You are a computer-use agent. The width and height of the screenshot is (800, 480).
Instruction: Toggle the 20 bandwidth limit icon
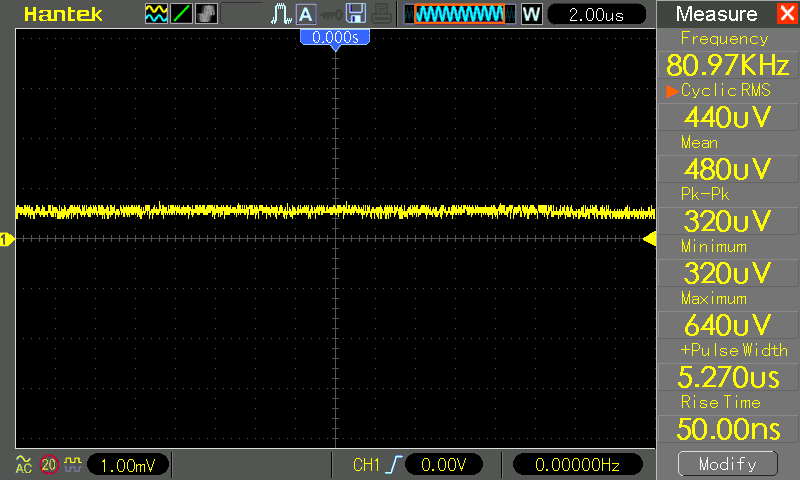pos(49,465)
